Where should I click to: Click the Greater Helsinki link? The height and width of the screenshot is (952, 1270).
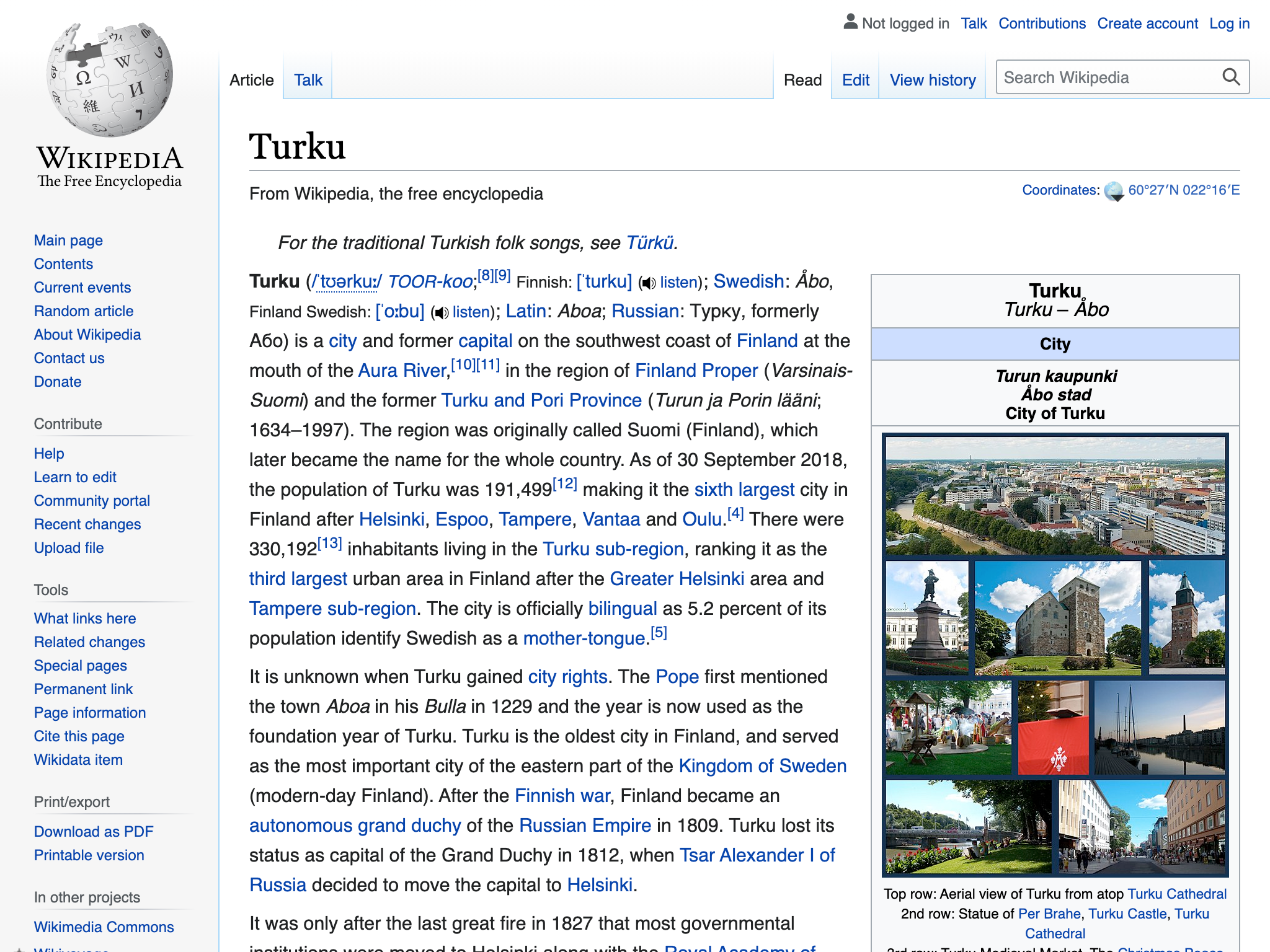coord(677,579)
